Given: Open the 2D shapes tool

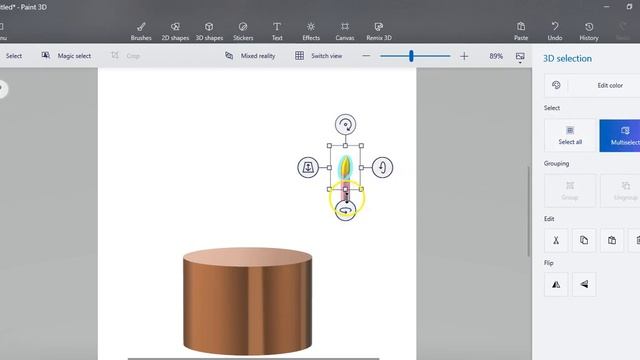Looking at the screenshot, I should click(175, 31).
